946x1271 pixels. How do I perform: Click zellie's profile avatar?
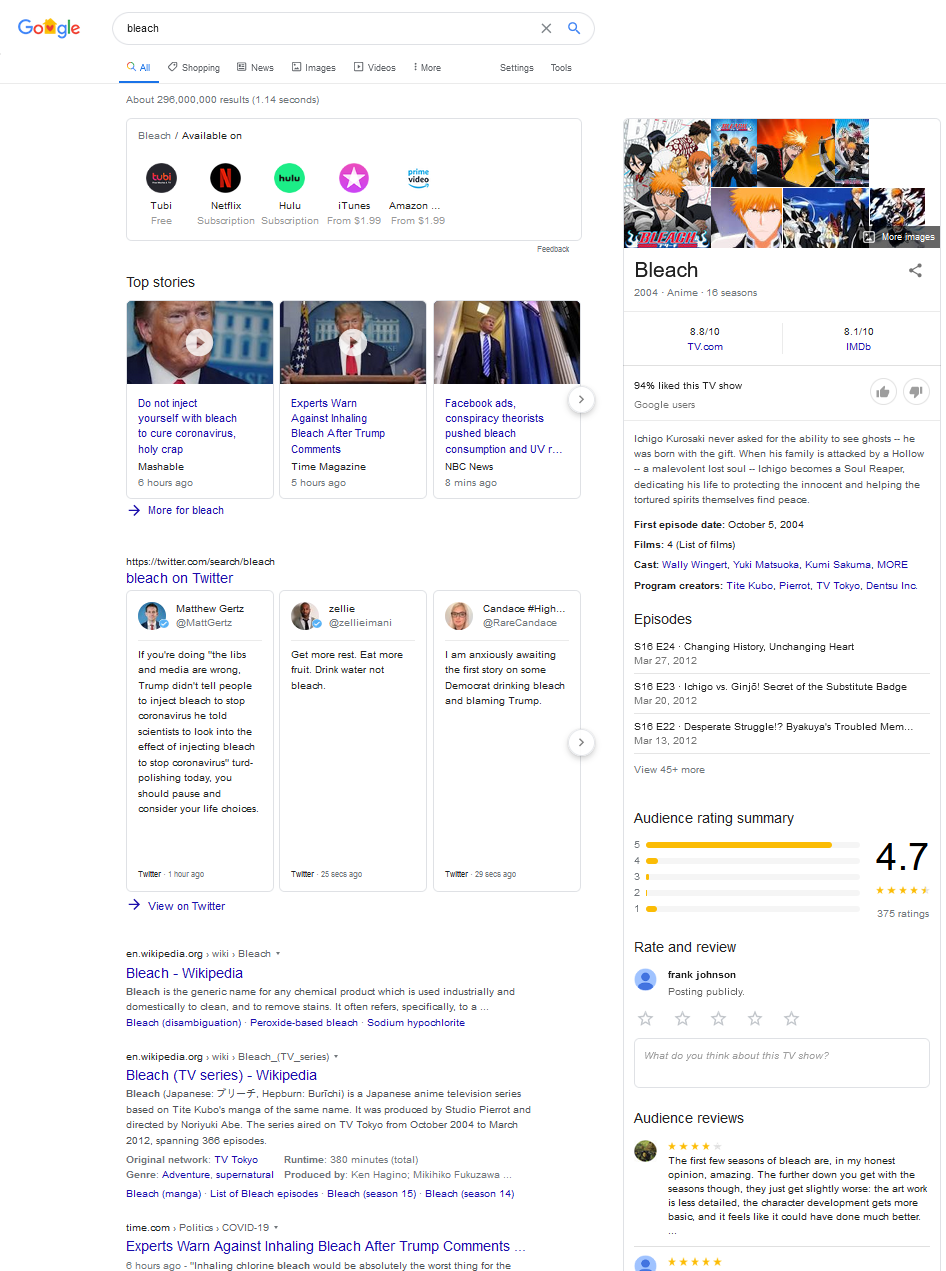point(305,616)
